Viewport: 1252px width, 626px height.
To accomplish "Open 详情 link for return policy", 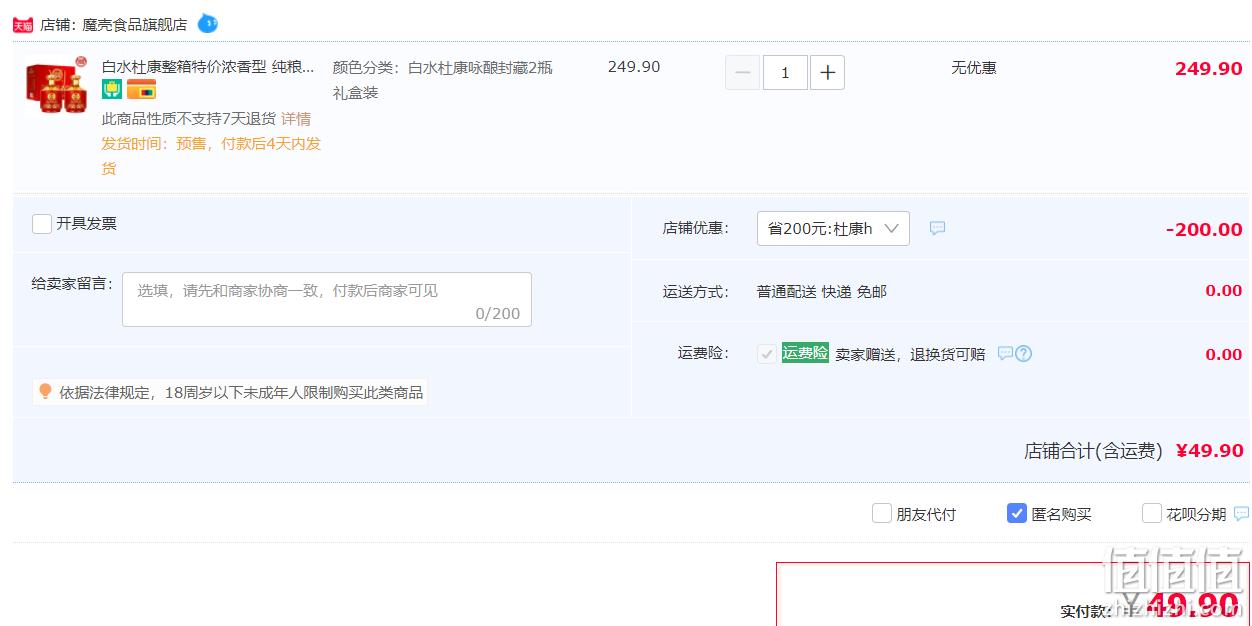I will pyautogui.click(x=296, y=118).
